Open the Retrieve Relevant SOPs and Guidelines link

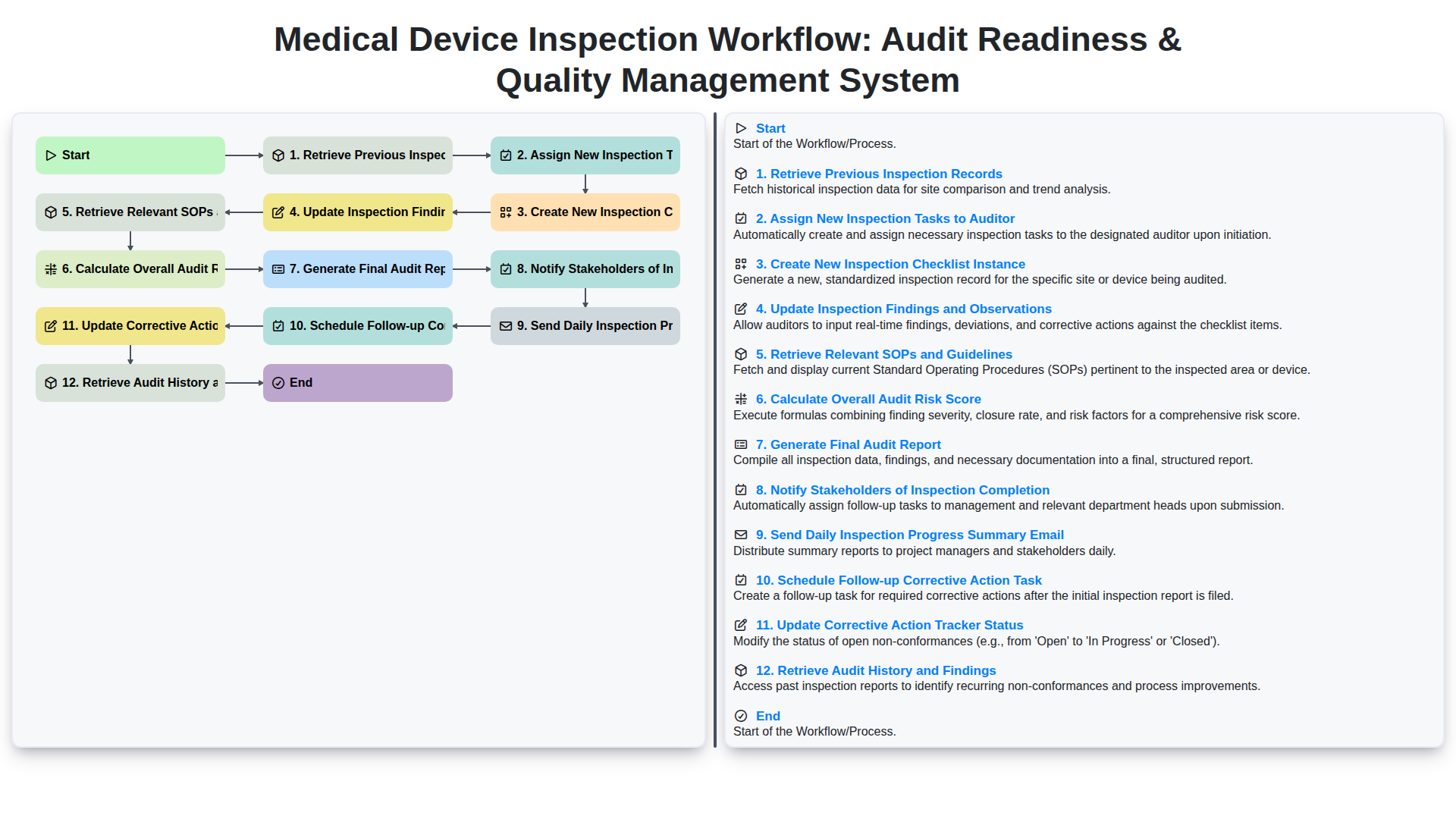[x=883, y=354]
